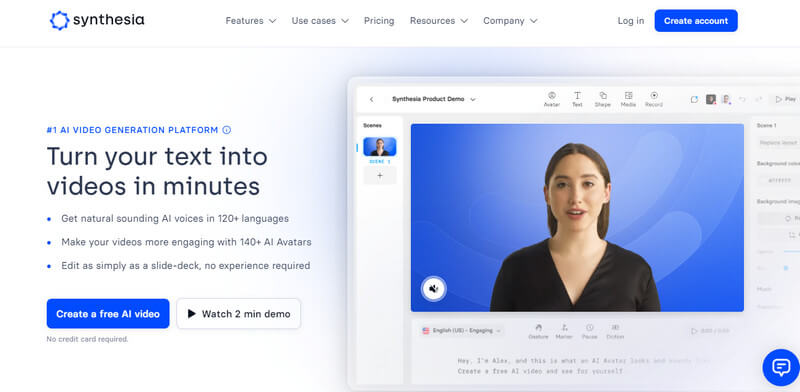Click the Marker icon below the video
800x392 pixels.
point(564,331)
